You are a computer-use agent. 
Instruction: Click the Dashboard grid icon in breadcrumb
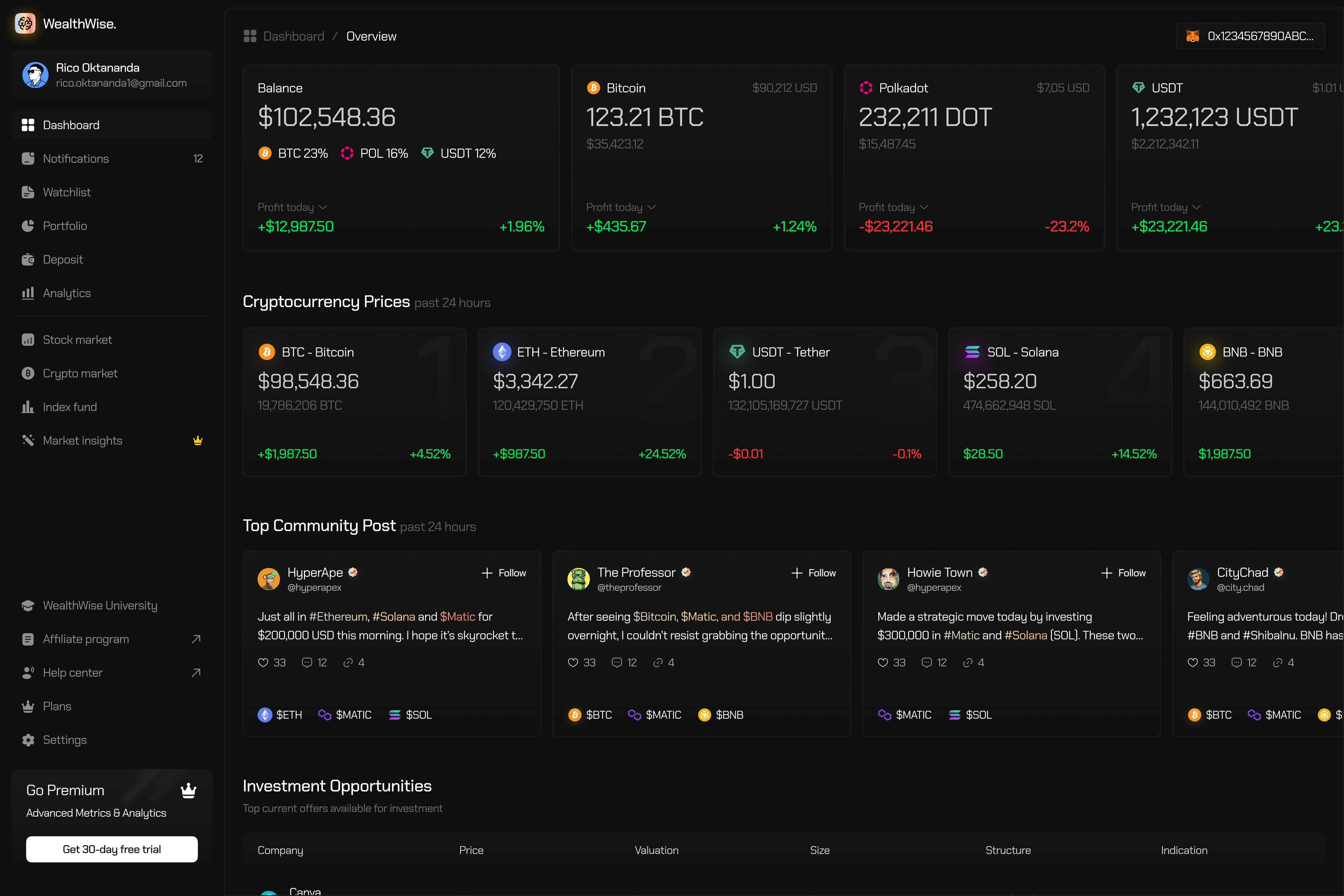250,36
